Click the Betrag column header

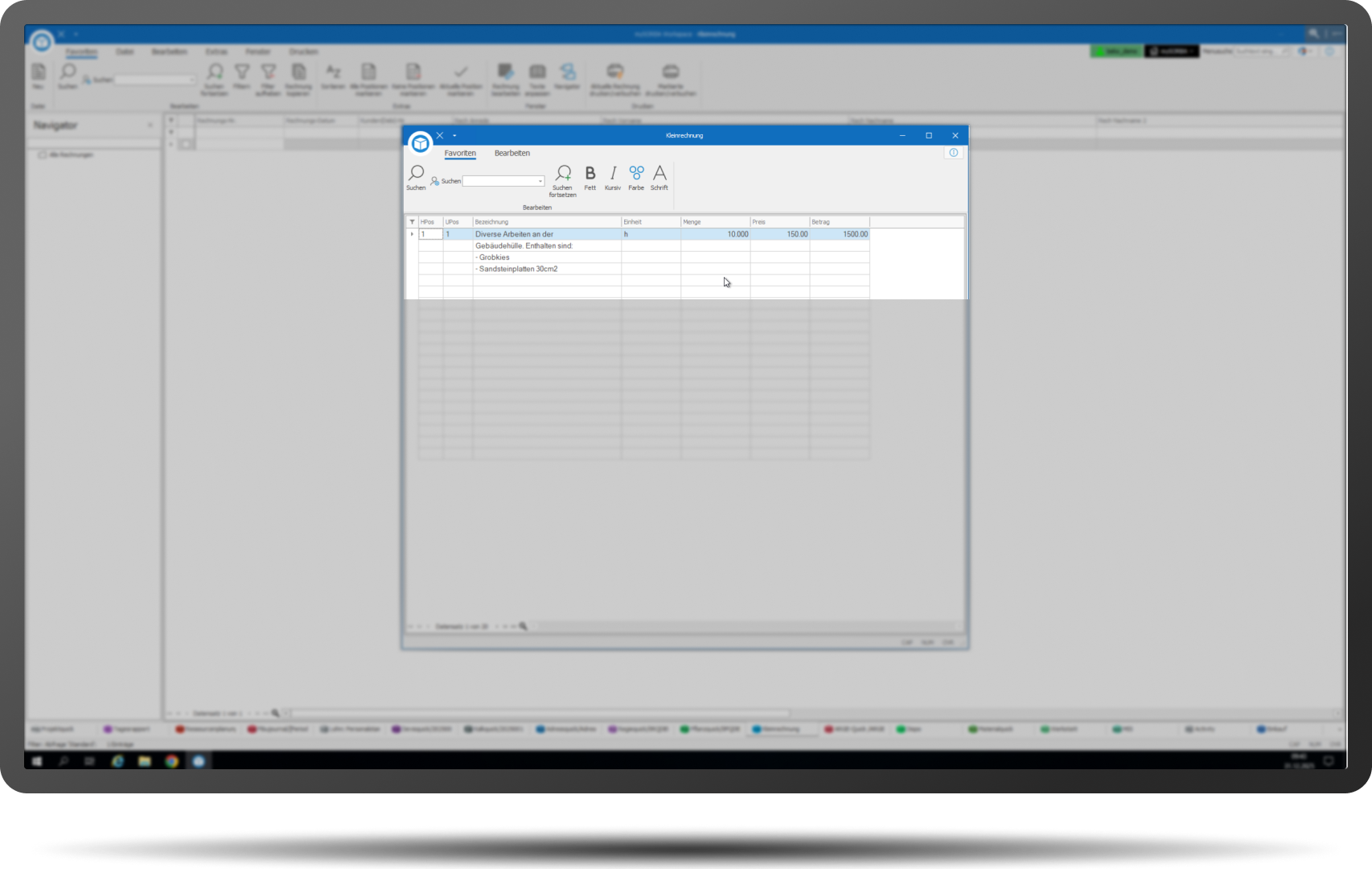pos(839,222)
